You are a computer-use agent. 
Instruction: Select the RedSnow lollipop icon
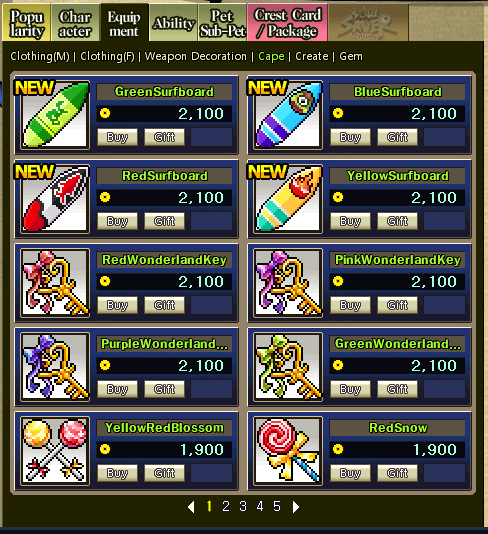288,451
